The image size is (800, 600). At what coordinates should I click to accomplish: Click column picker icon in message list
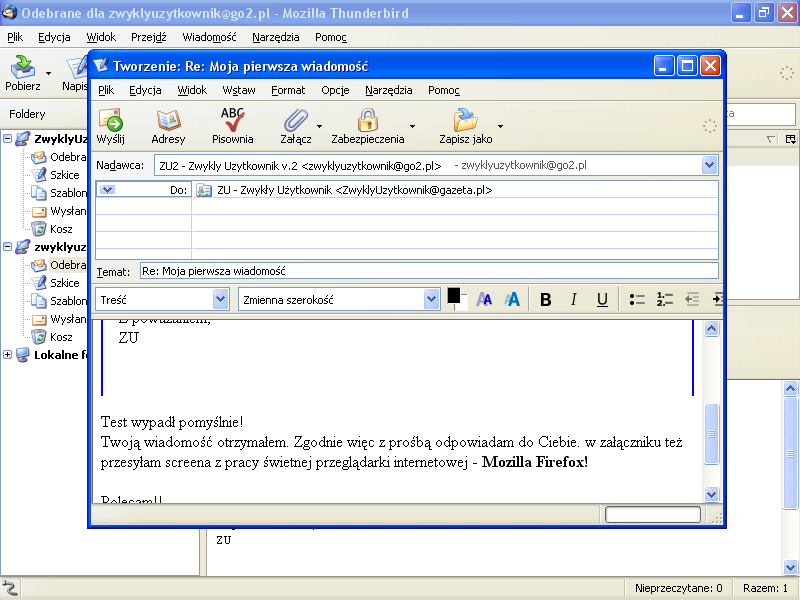click(x=790, y=139)
